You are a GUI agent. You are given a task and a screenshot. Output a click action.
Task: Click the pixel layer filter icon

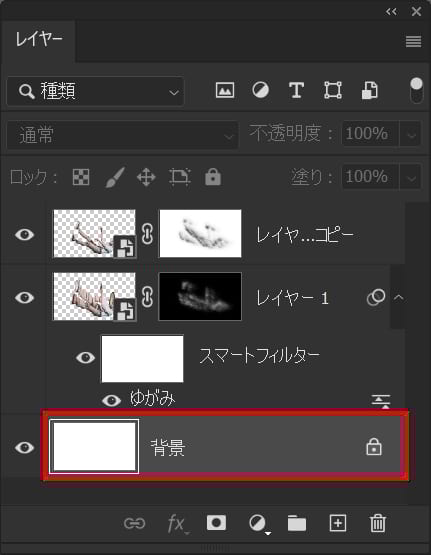225,91
